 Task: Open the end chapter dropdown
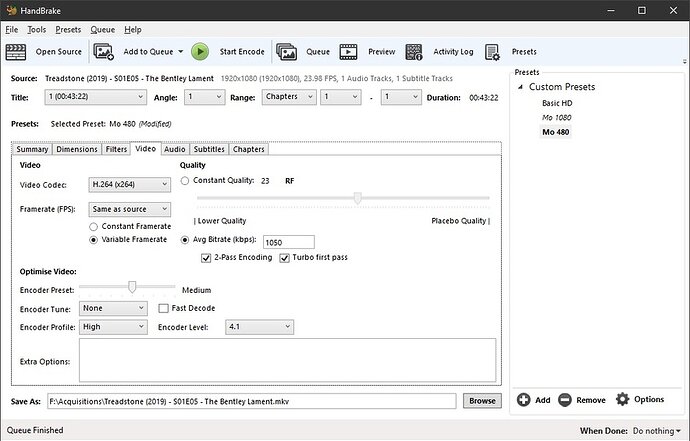[401, 97]
